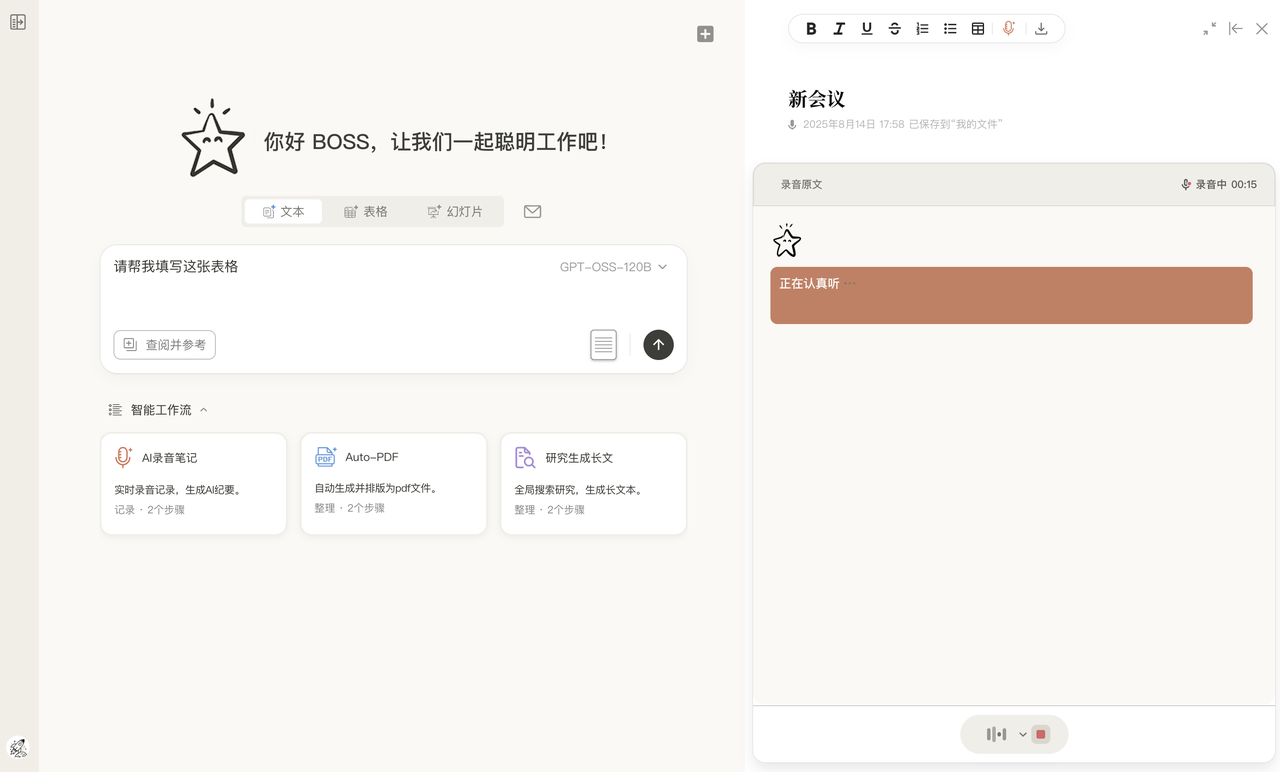
Task: Open the envelope mail icon
Action: pyautogui.click(x=532, y=211)
